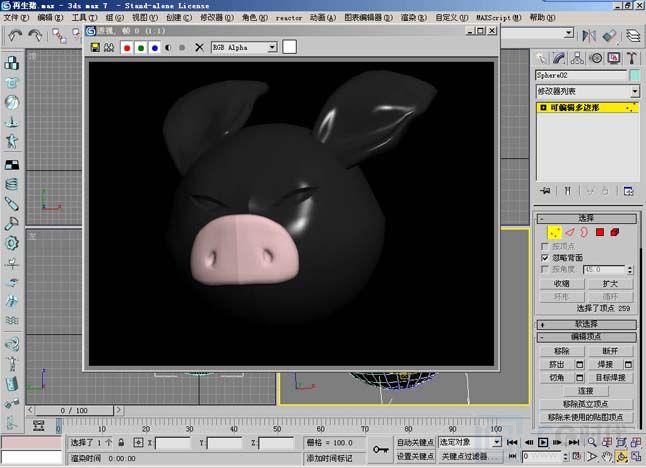
Task: Pin the modifier stack
Action: (545, 191)
